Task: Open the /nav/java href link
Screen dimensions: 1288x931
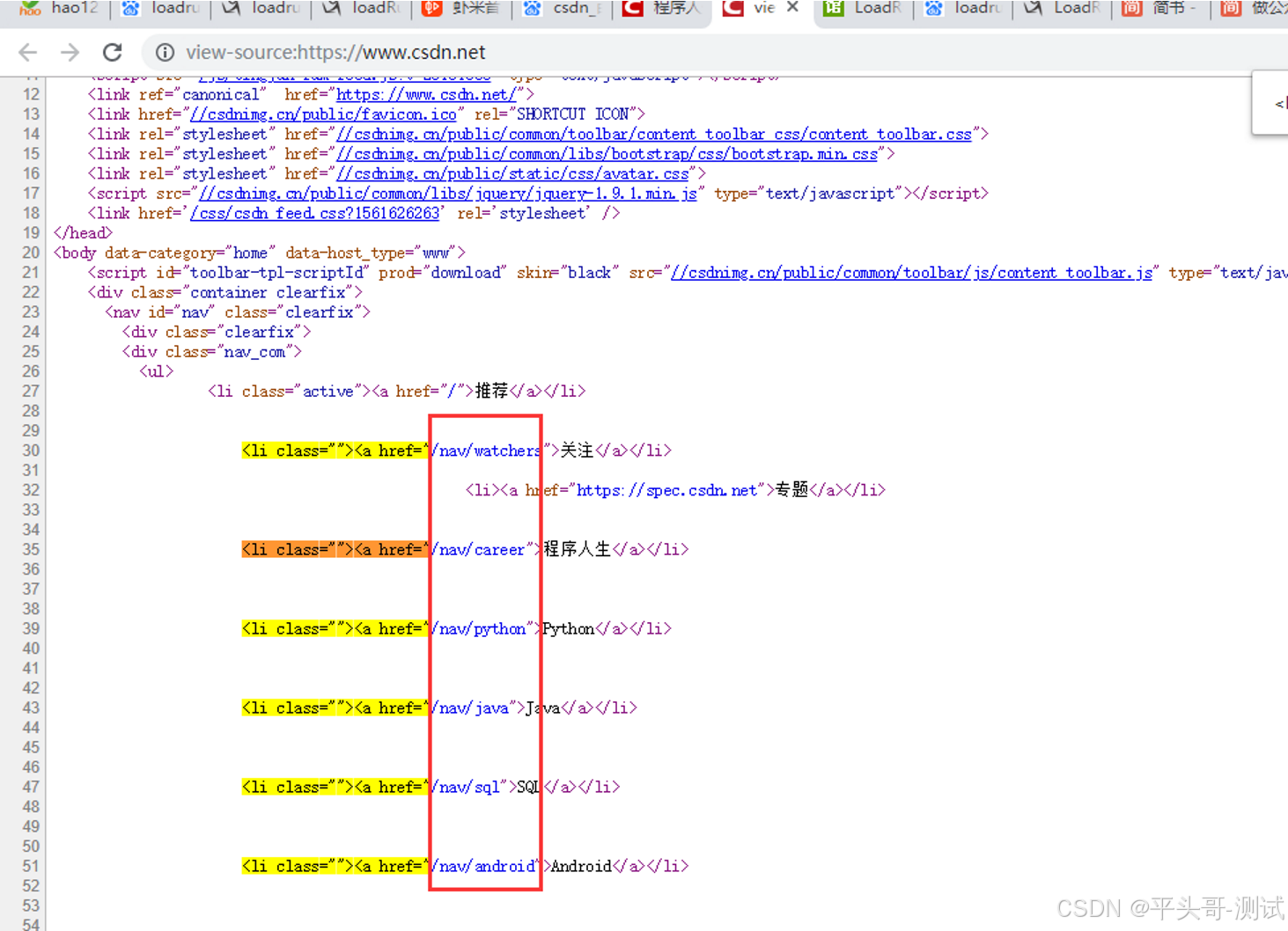Action: pyautogui.click(x=470, y=707)
